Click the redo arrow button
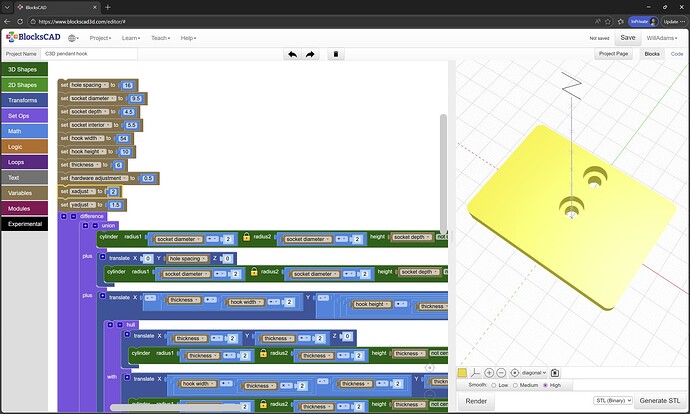690x414 pixels. (310, 54)
